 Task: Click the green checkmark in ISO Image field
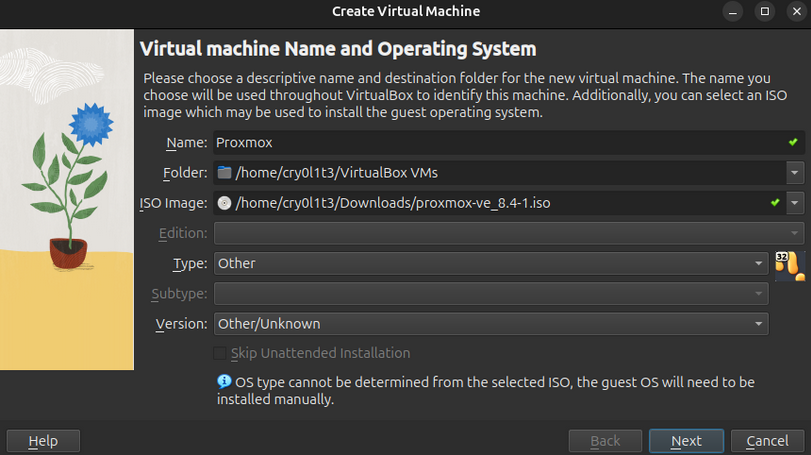pyautogui.click(x=774, y=203)
